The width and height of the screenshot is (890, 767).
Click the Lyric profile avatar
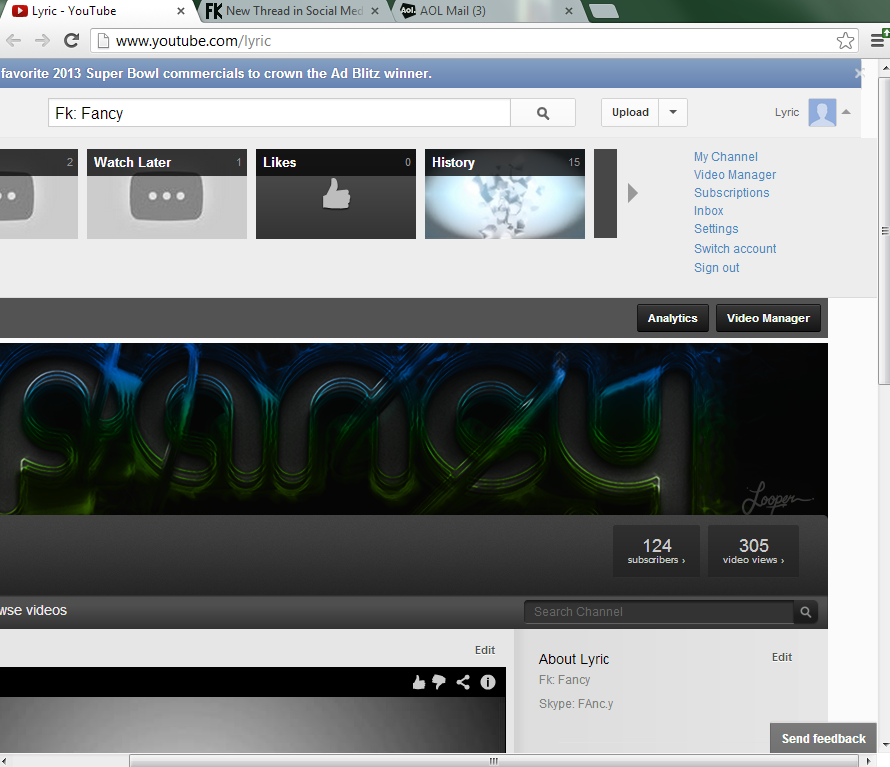coord(822,112)
